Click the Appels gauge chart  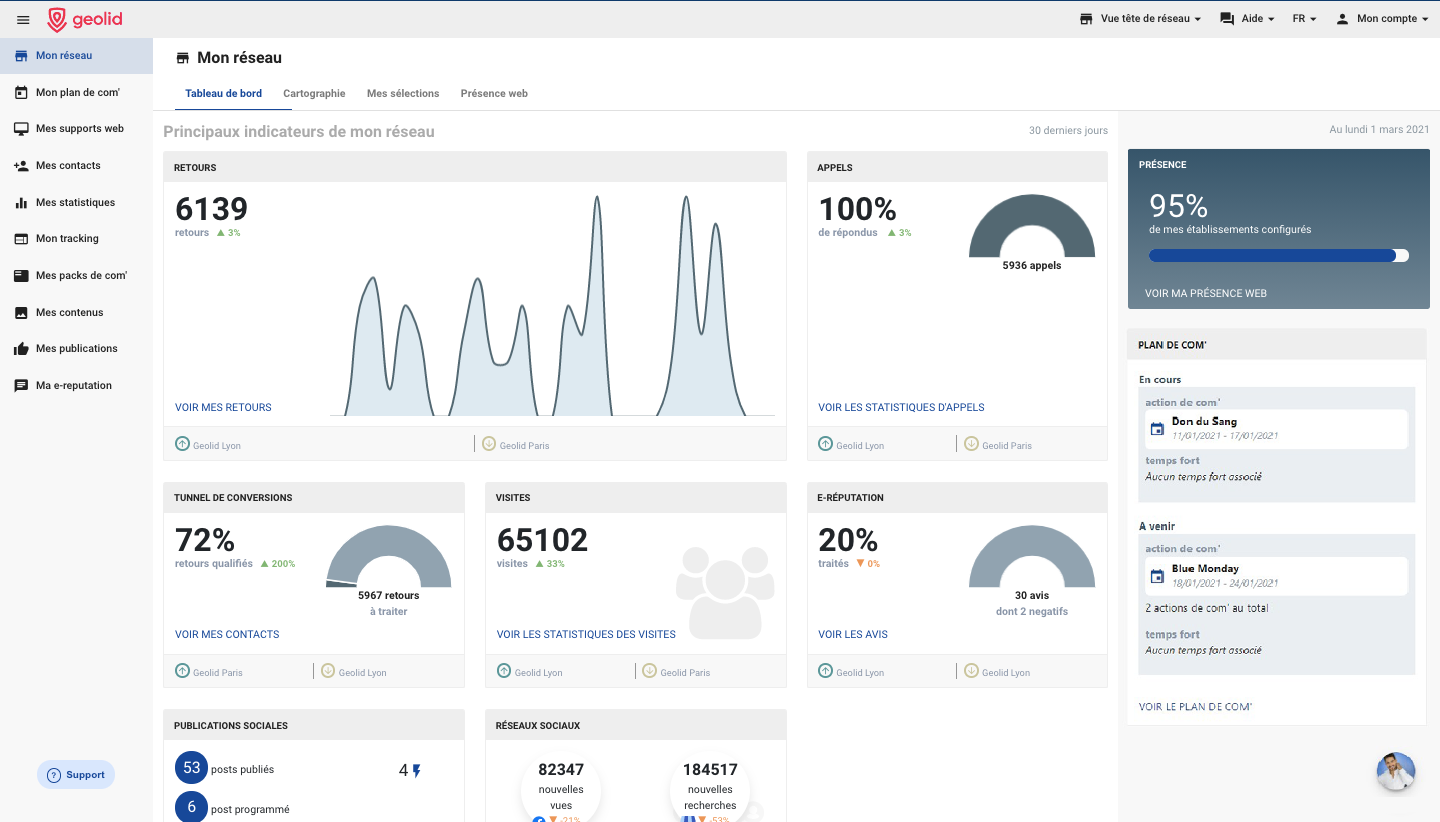[1032, 226]
